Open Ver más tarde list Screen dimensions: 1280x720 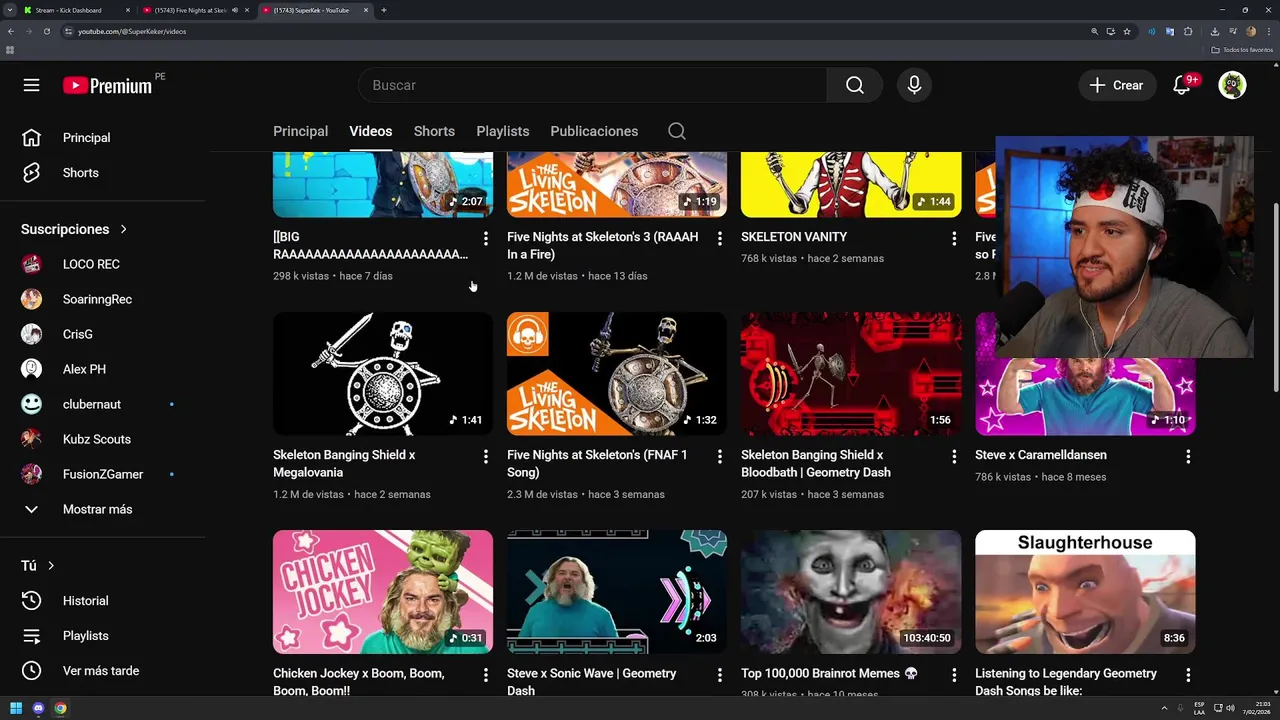click(103, 671)
